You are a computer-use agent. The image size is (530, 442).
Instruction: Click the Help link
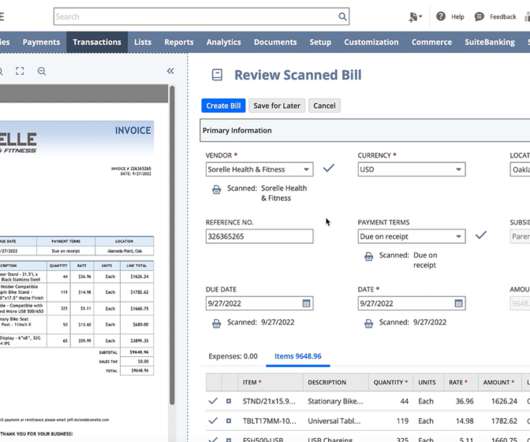(458, 17)
